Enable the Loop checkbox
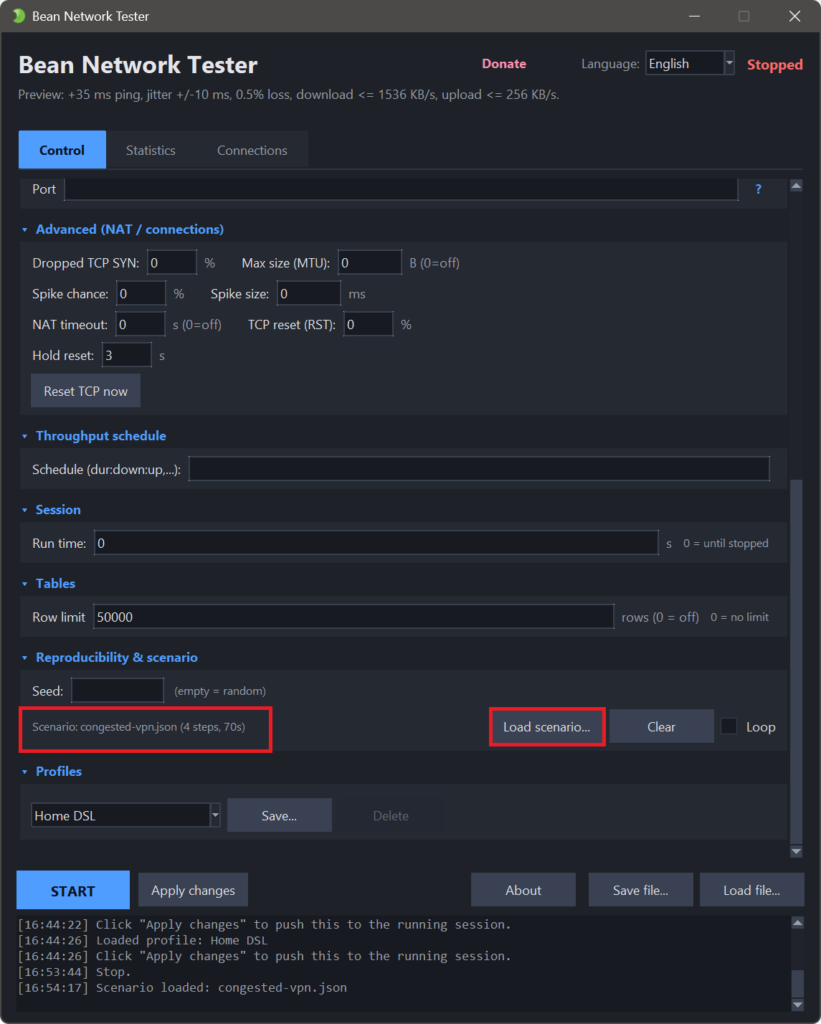 coord(728,726)
